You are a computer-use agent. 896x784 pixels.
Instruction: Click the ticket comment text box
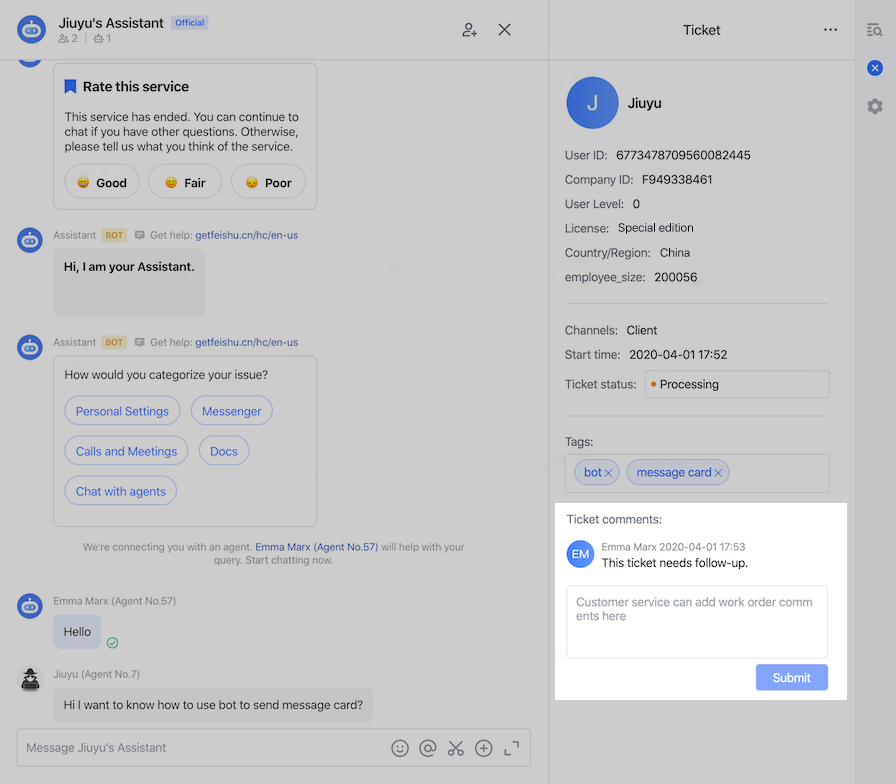[x=697, y=621]
